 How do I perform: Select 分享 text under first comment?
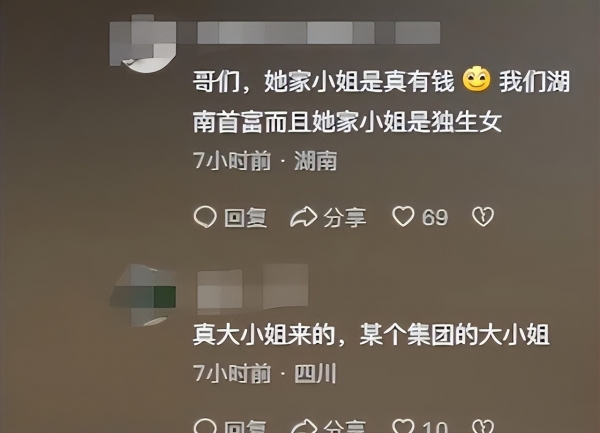click(x=345, y=218)
